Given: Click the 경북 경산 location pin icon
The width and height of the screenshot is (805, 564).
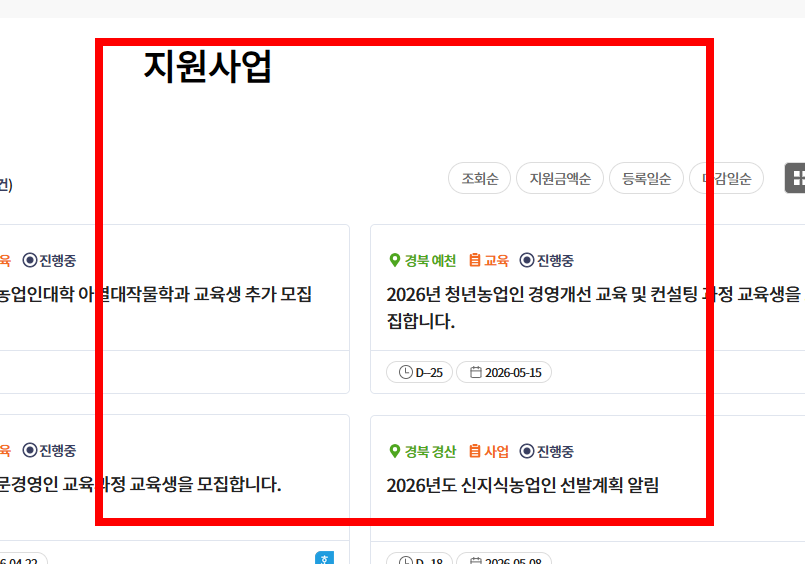Looking at the screenshot, I should click(395, 451).
